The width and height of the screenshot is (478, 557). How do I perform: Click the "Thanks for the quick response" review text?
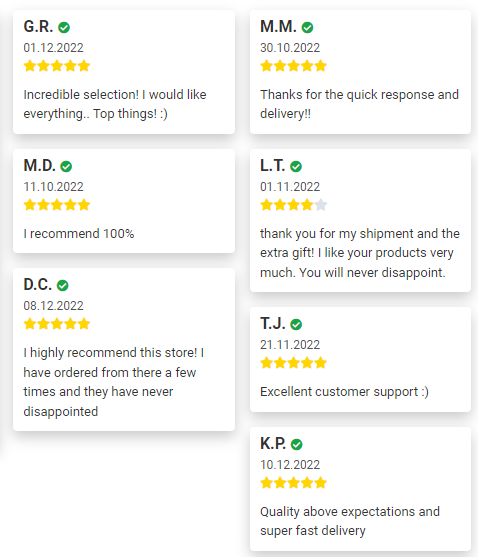coord(359,104)
